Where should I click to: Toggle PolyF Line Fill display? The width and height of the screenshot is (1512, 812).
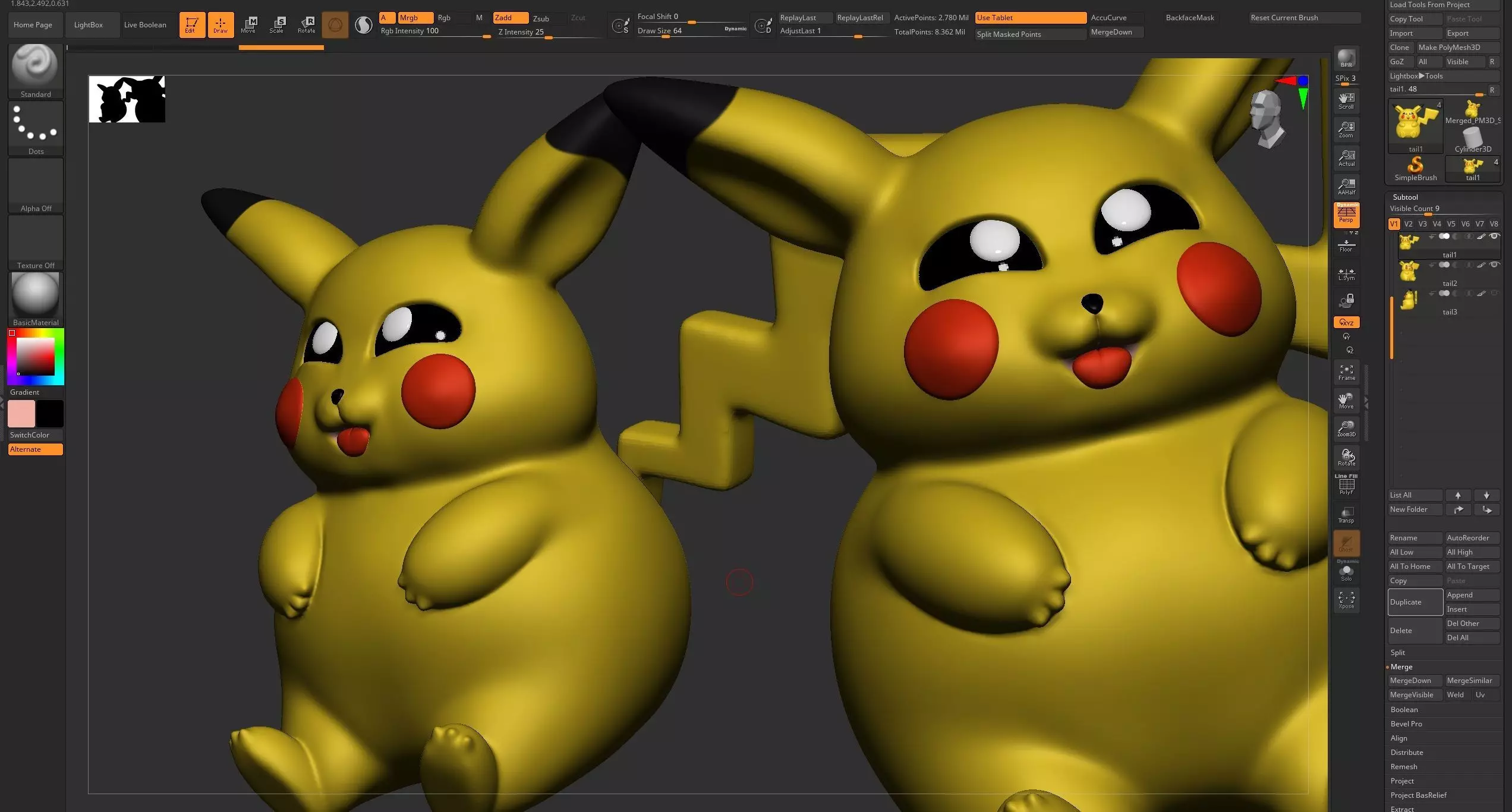coord(1346,486)
